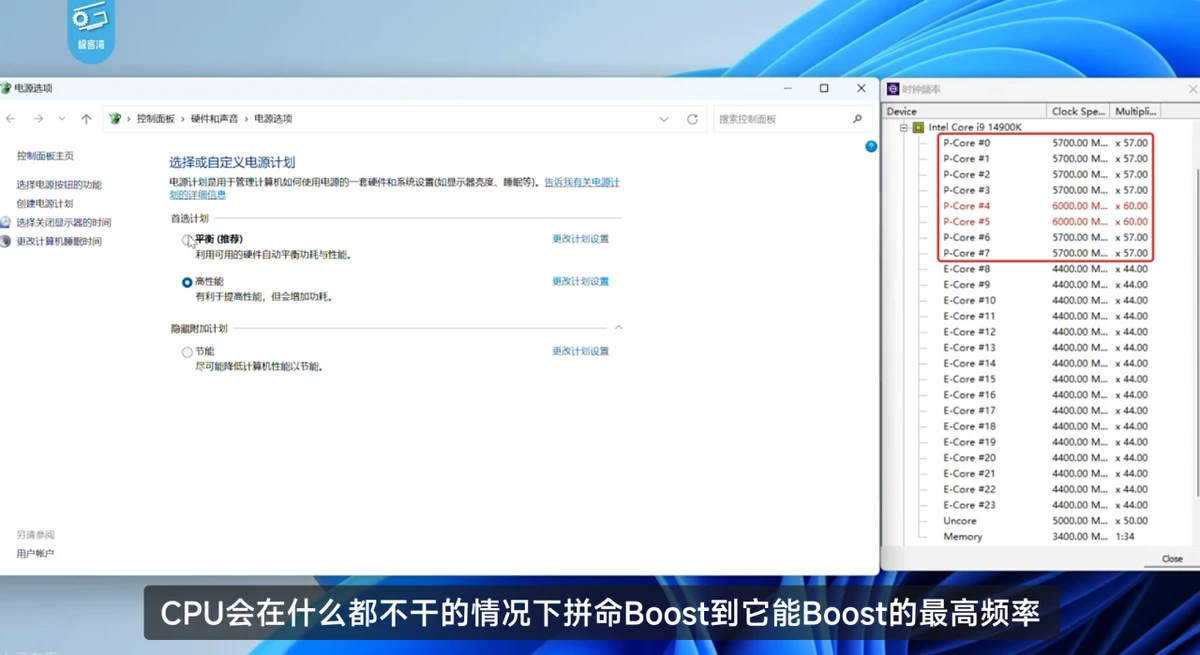Click the 搜索控制面板 search field
Image resolution: width=1200 pixels, height=655 pixels.
click(x=780, y=119)
